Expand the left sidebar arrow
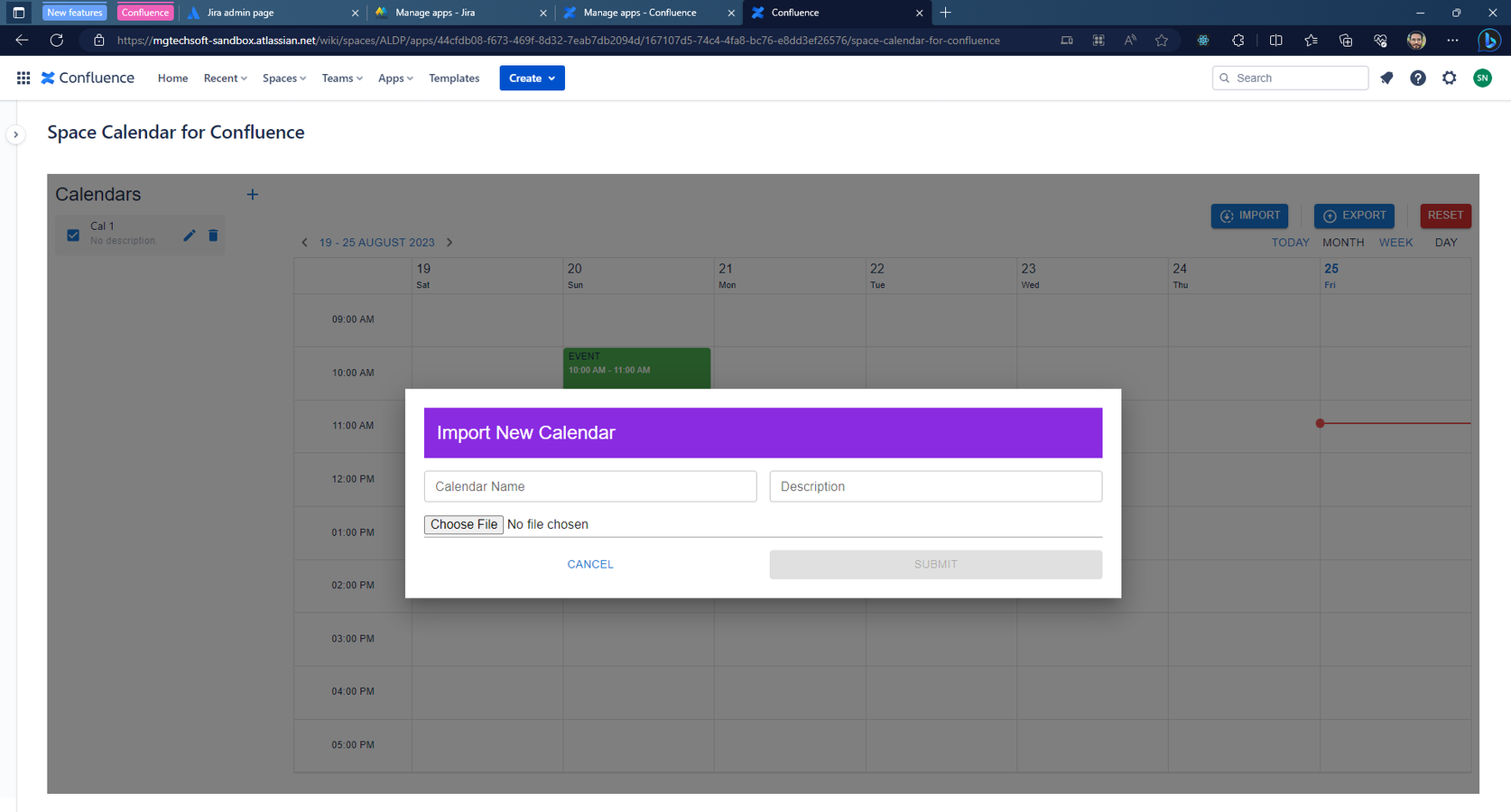 click(15, 134)
